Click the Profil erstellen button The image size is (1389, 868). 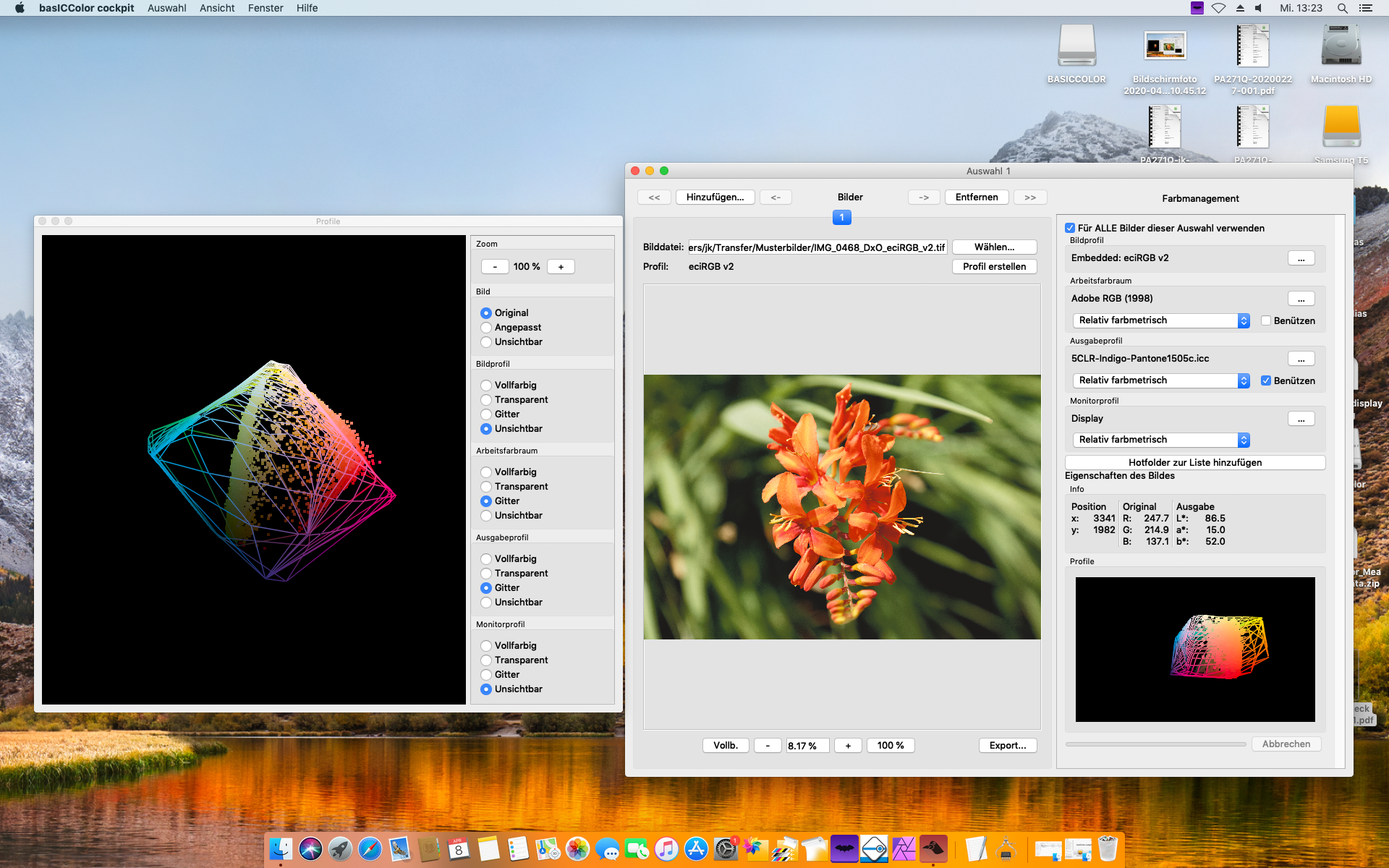994,267
